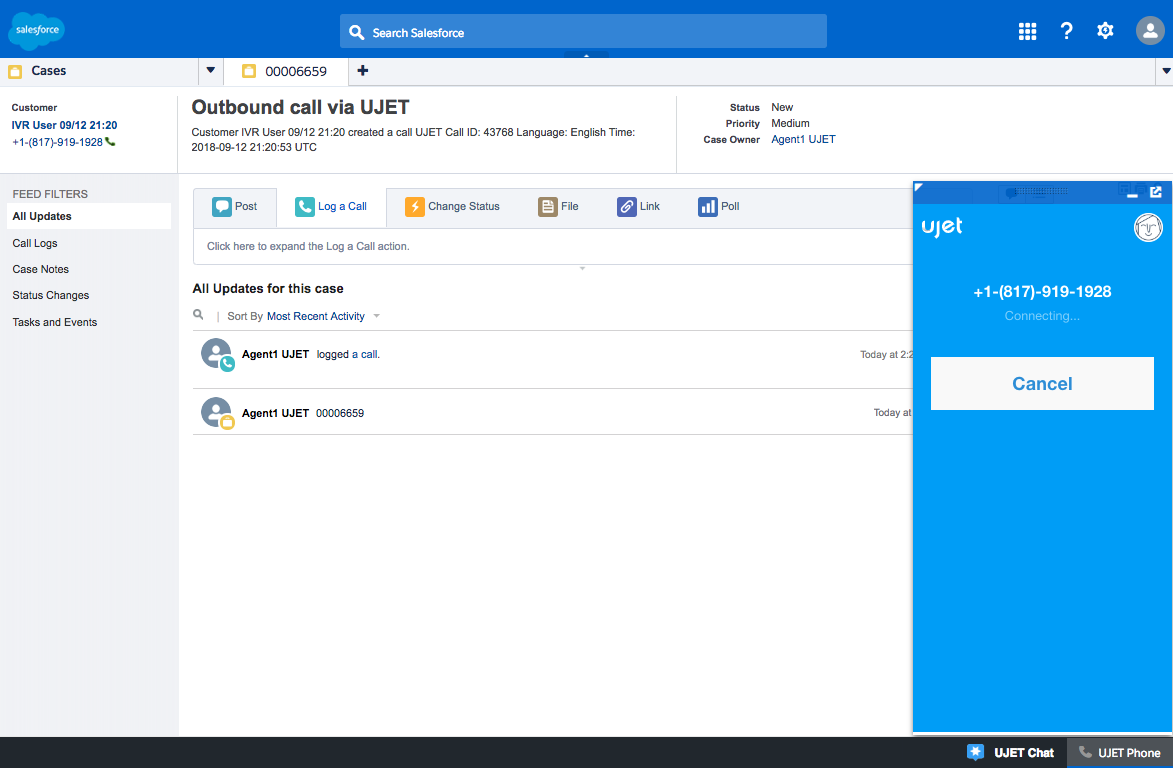Screen dimensions: 1173x768
Task: Click the UJET agent avatar face icon
Action: point(1148,227)
